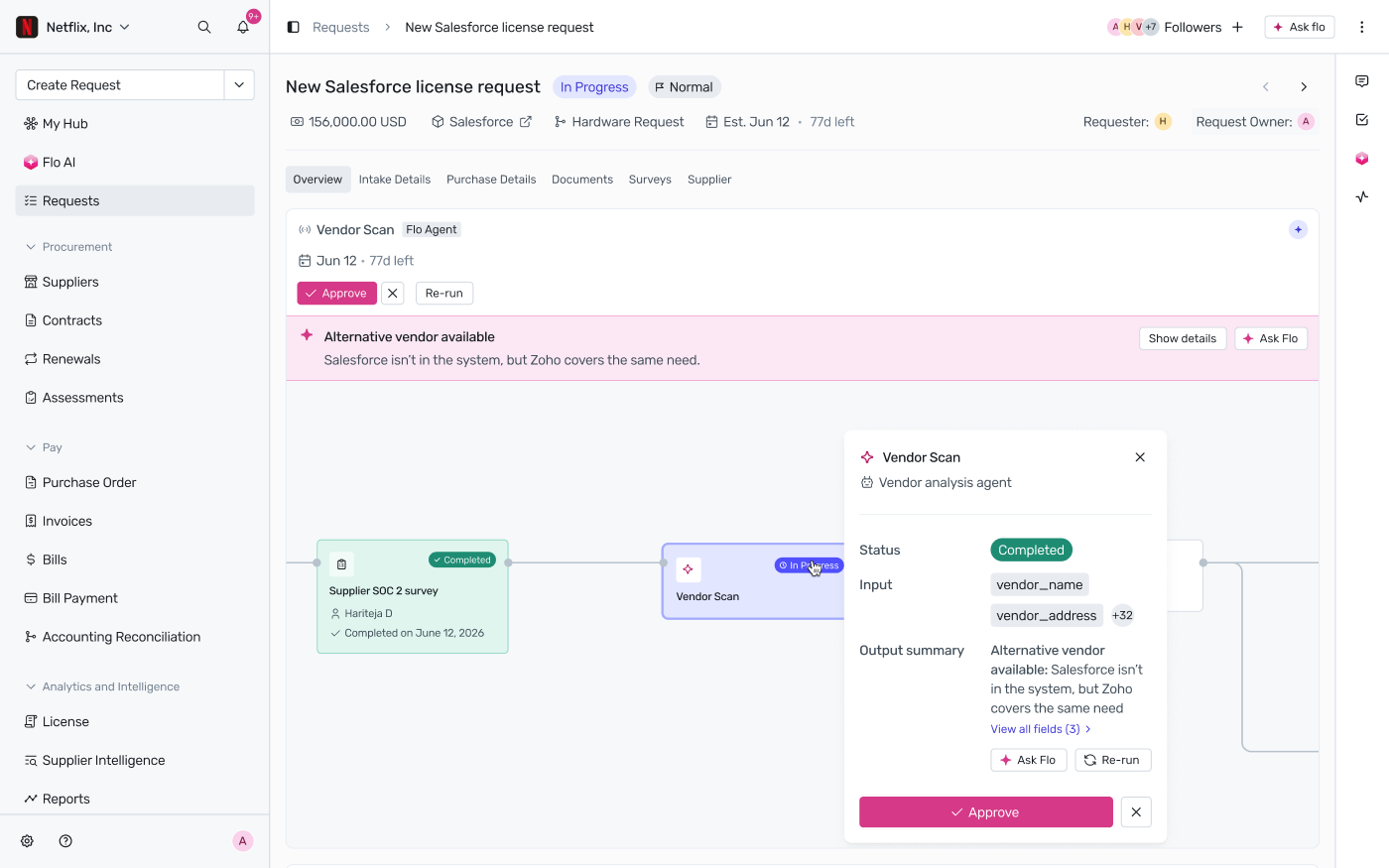Open Renewals in sidebar
1389x868 pixels.
coord(135,359)
